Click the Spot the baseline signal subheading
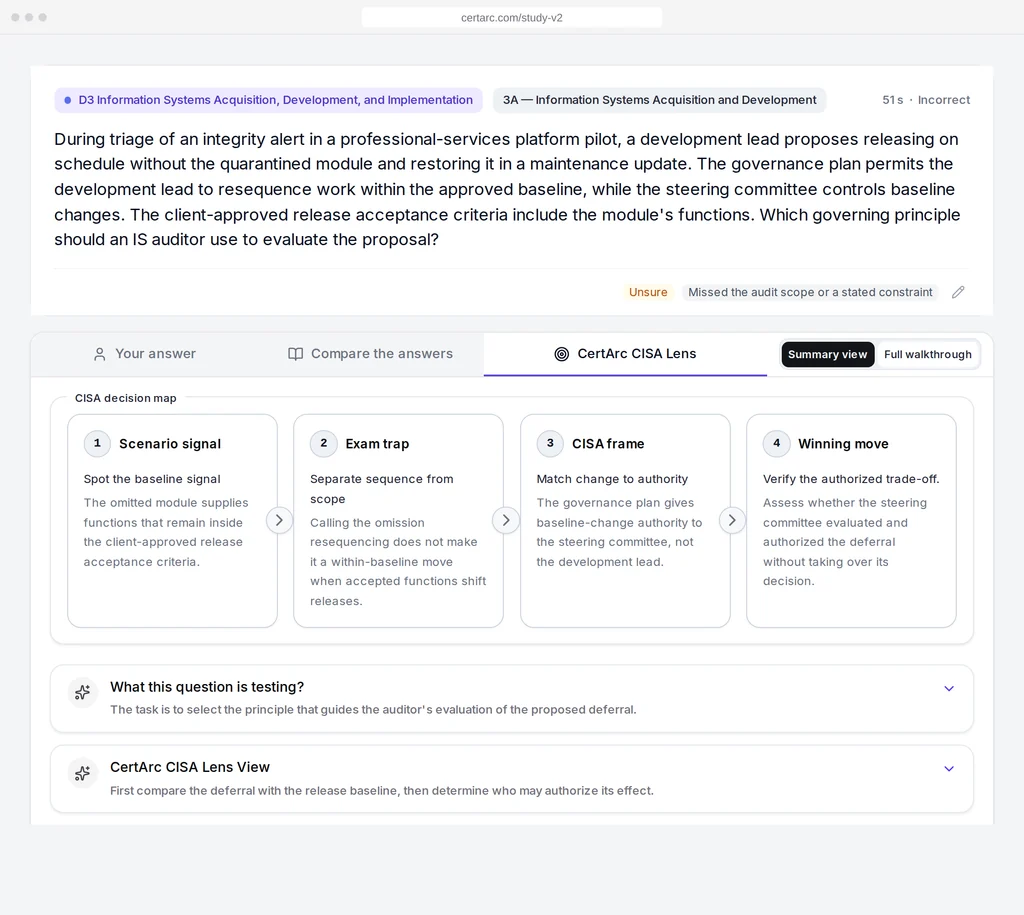This screenshot has width=1024, height=915. 152,479
